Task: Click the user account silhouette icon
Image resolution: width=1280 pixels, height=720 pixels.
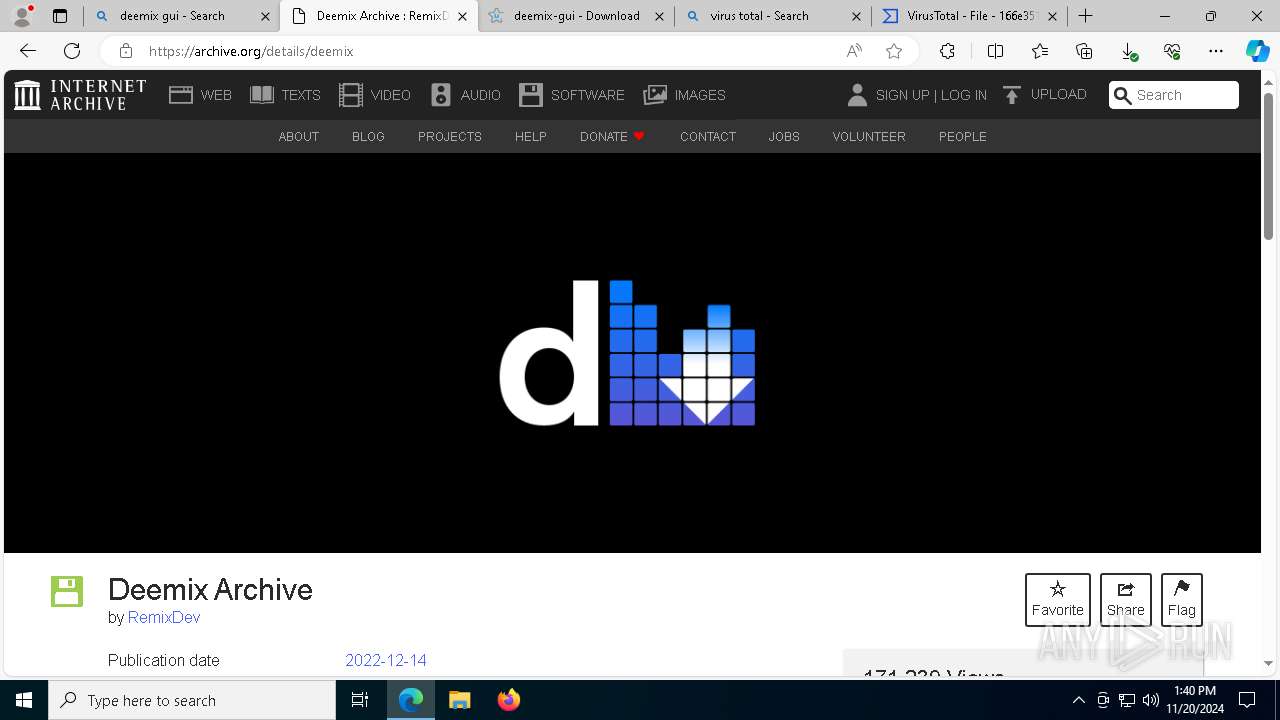Action: click(x=857, y=95)
